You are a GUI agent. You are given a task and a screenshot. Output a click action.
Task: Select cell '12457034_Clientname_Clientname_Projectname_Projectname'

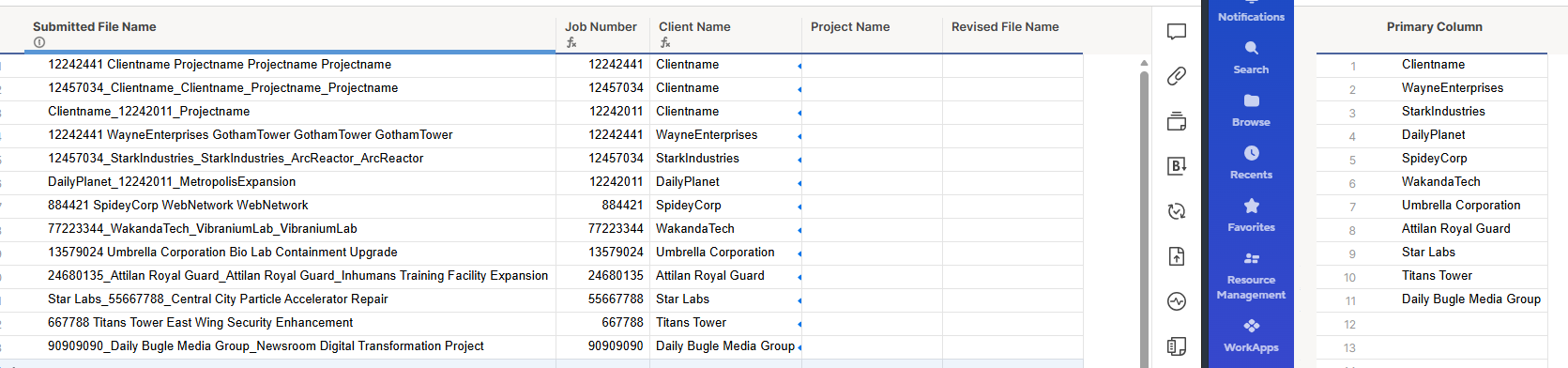290,88
